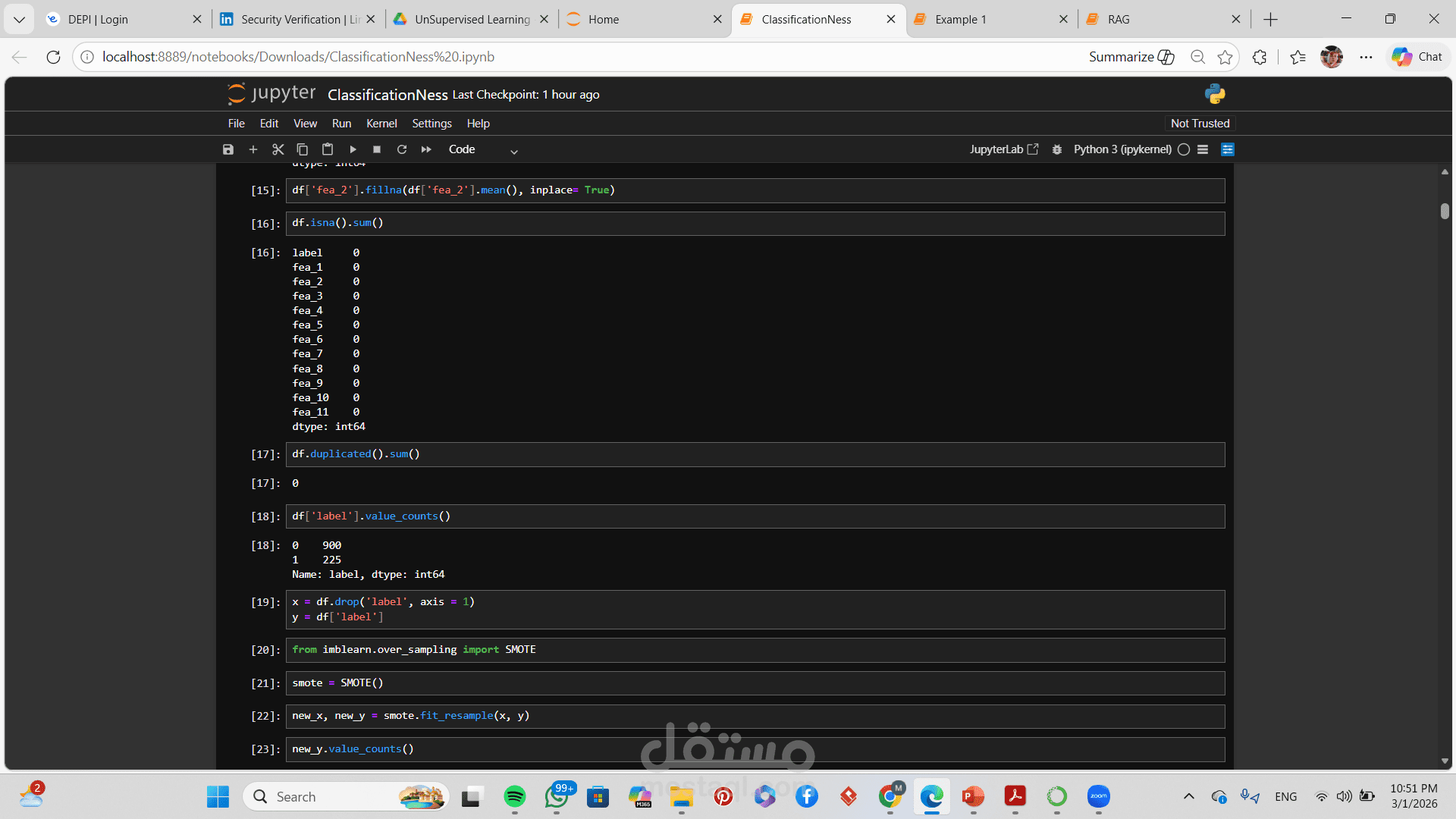Viewport: 1456px width, 819px height.
Task: Toggle the Not Trusted notebook status
Action: click(1200, 124)
